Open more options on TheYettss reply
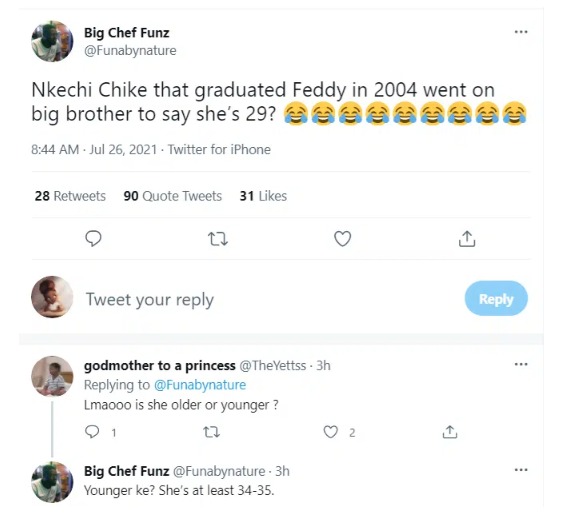Viewport: 583px width, 526px height. pos(521,364)
